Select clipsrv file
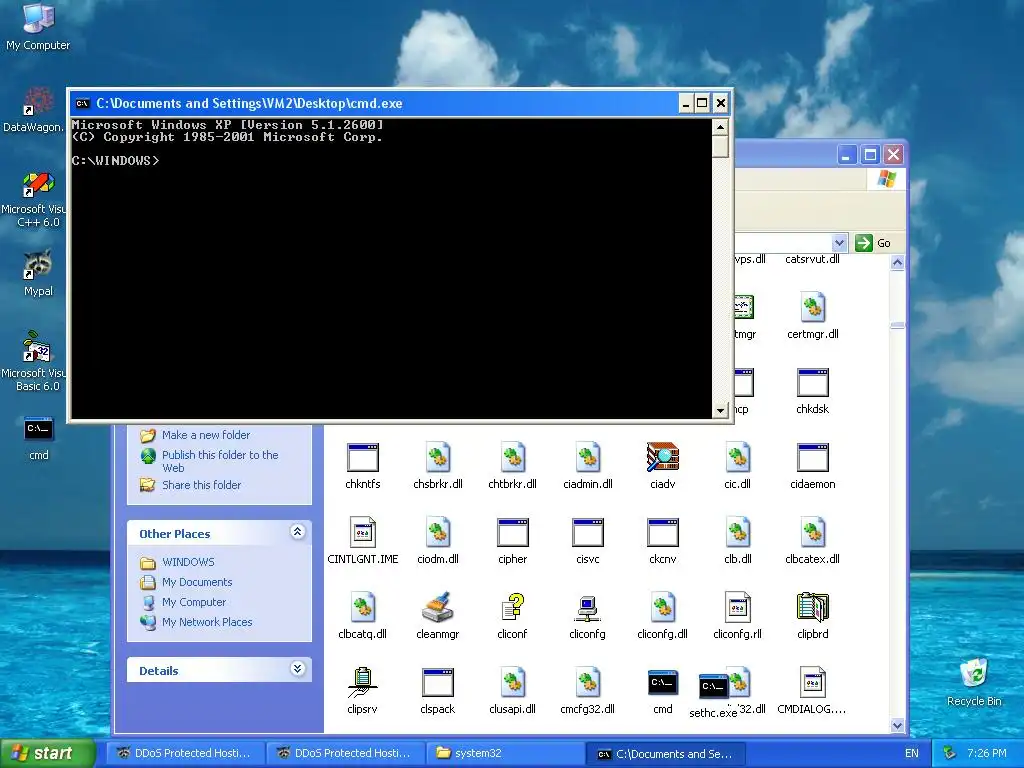 (x=362, y=691)
